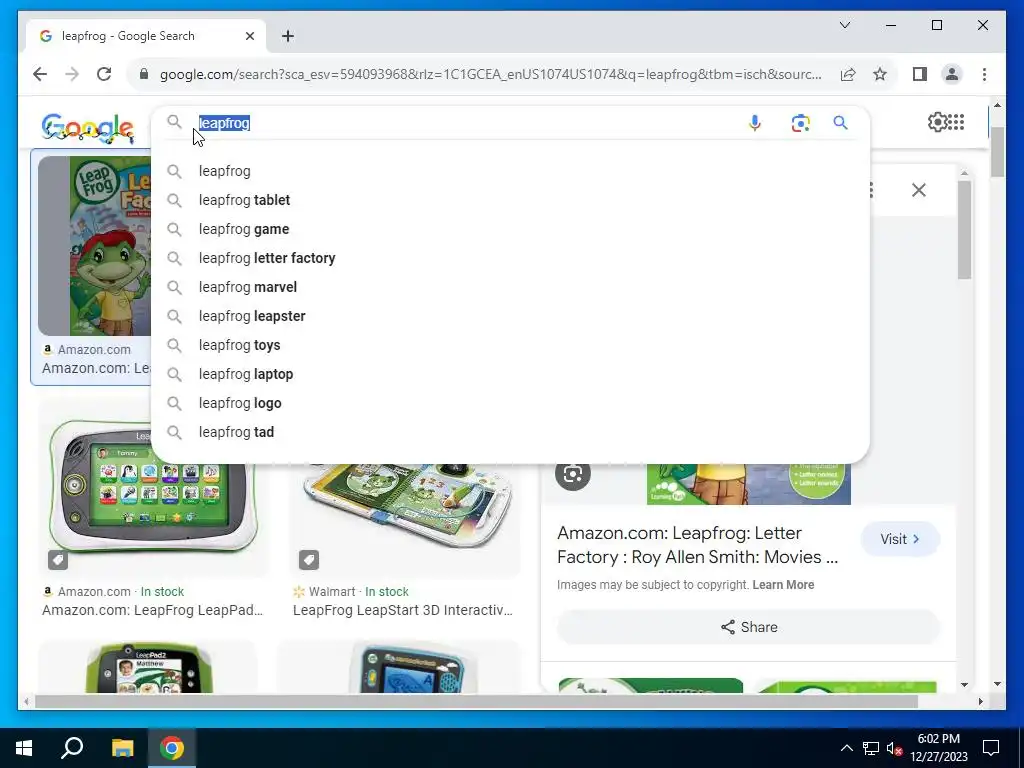Screen dimensions: 1024x768
Task: Click the horizontal scrollbar thumb
Action: pyautogui.click(x=475, y=701)
